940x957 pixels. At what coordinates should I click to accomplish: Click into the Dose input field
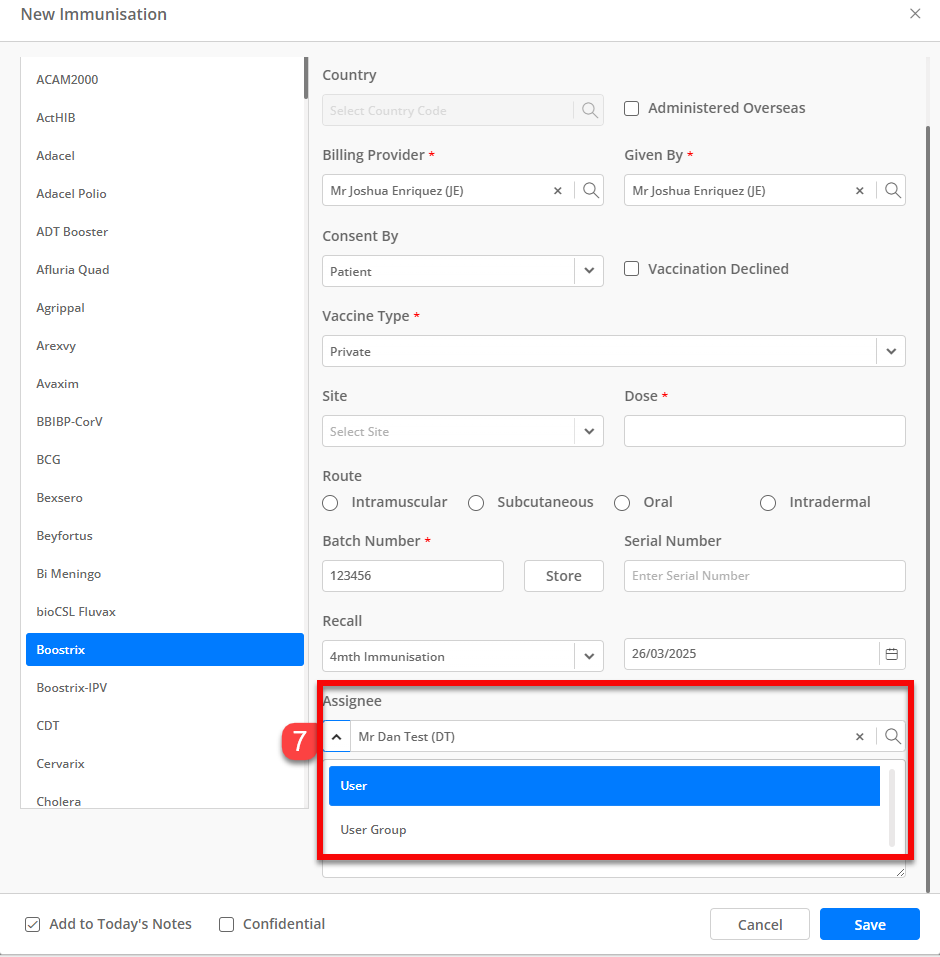[x=764, y=431]
